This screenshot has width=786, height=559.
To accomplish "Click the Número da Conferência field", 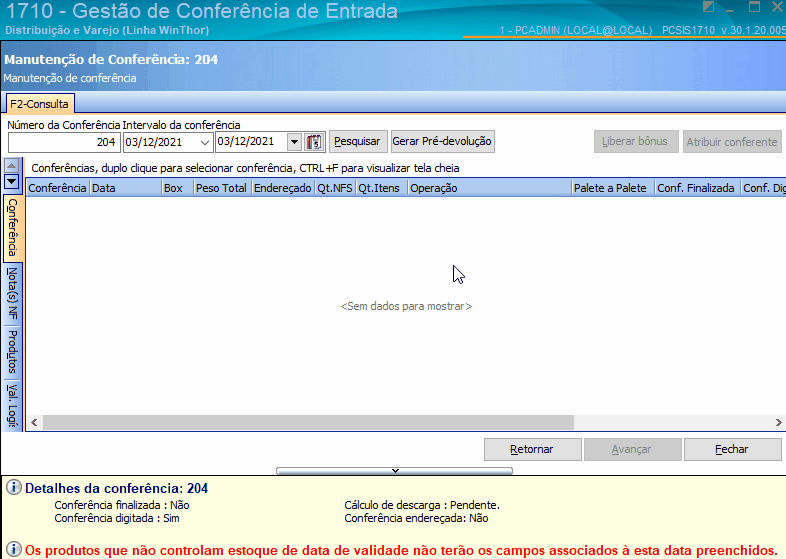I will coord(64,142).
